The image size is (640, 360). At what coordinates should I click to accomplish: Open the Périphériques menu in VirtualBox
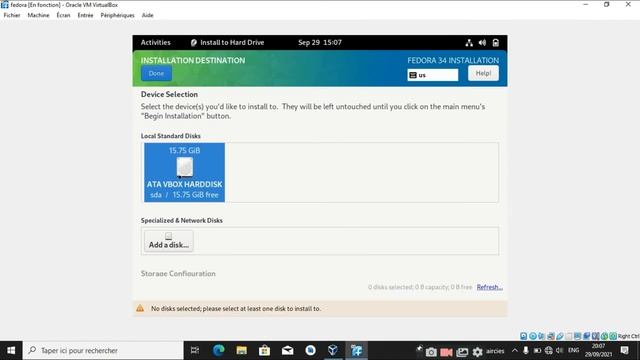tap(118, 15)
